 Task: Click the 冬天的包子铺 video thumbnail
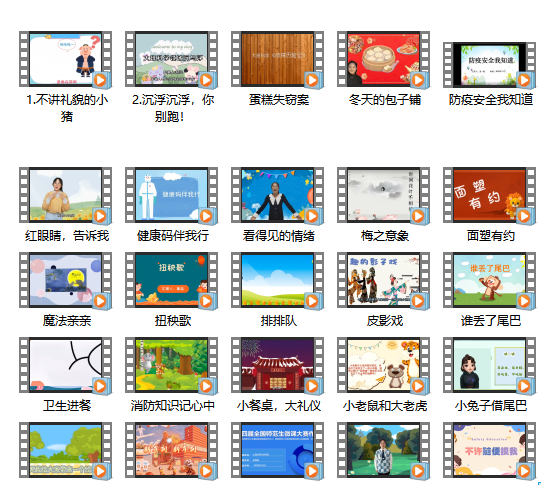point(383,59)
